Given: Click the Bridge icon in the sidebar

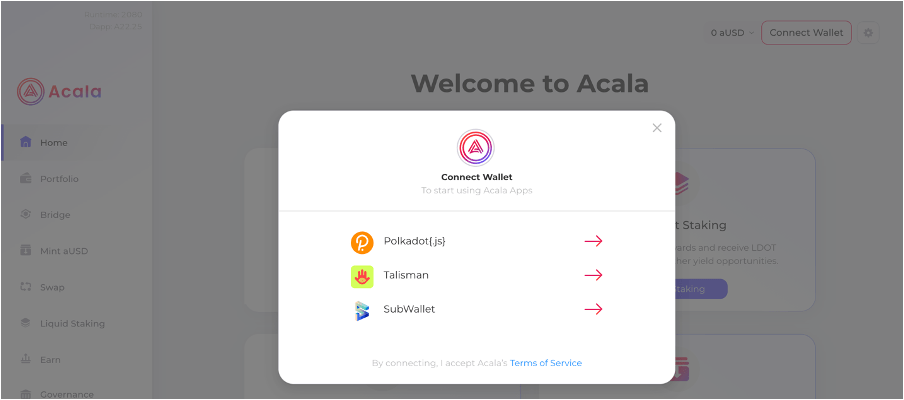Looking at the screenshot, I should coord(25,214).
